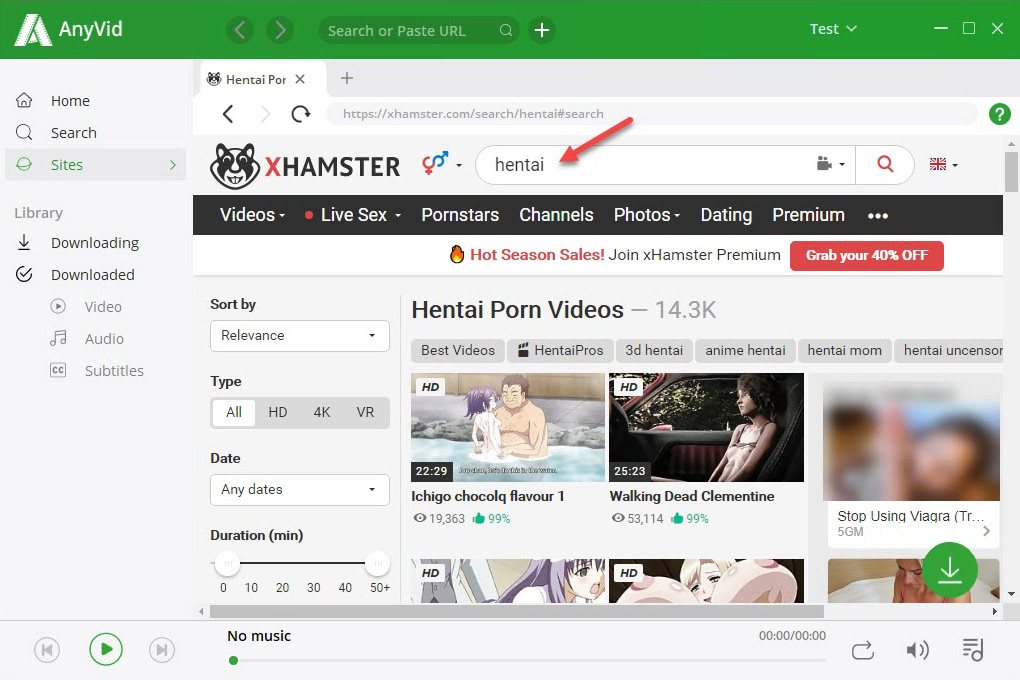Select the HD type filter
The image size is (1020, 680).
tap(278, 413)
